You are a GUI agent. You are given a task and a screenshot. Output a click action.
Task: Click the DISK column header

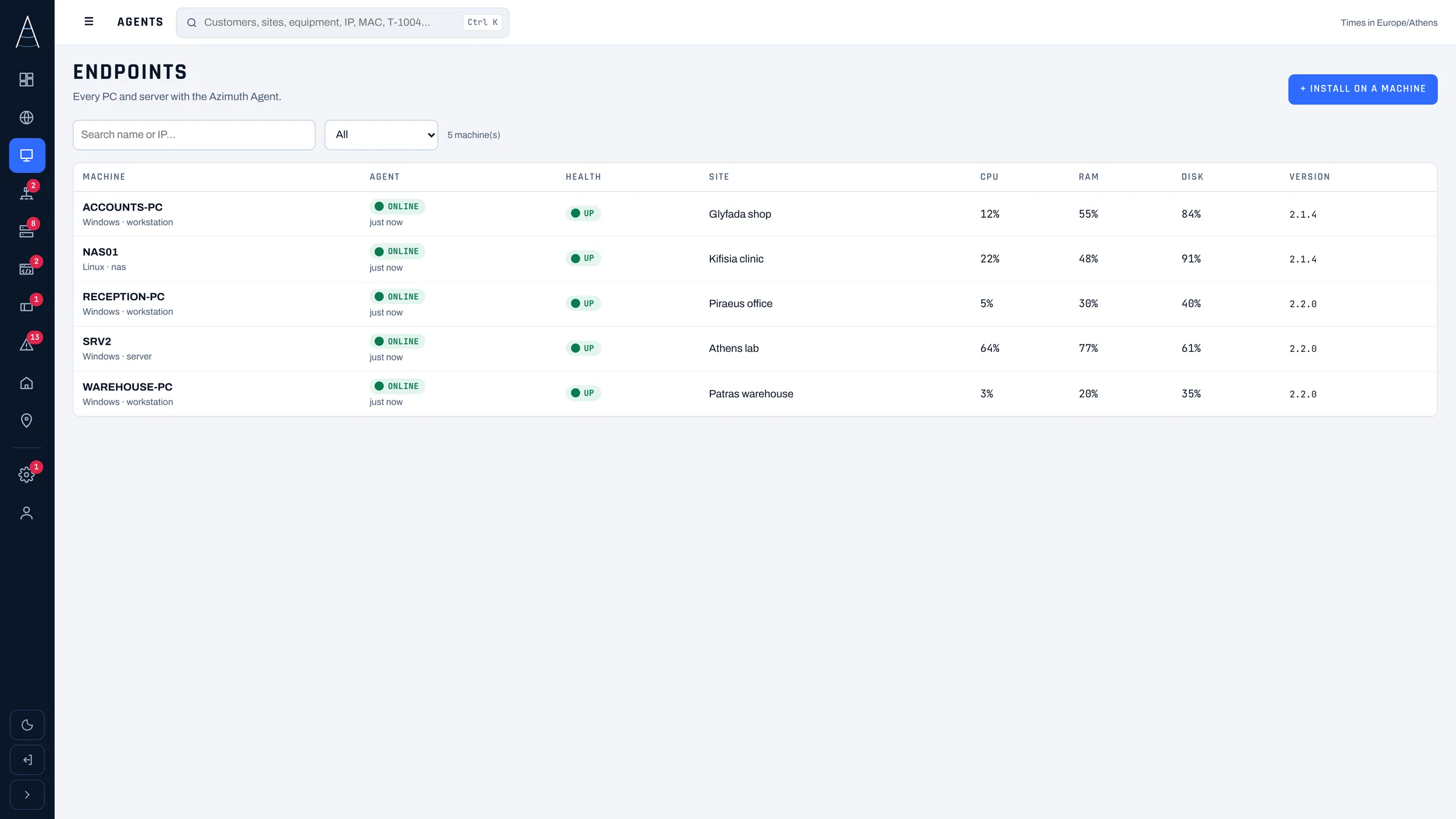point(1192,177)
